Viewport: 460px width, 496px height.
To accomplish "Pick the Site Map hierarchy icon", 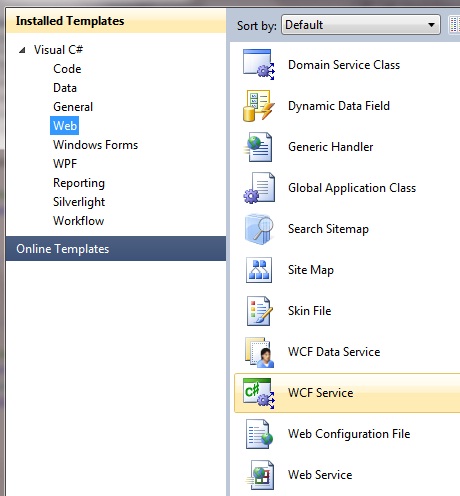I will click(259, 270).
